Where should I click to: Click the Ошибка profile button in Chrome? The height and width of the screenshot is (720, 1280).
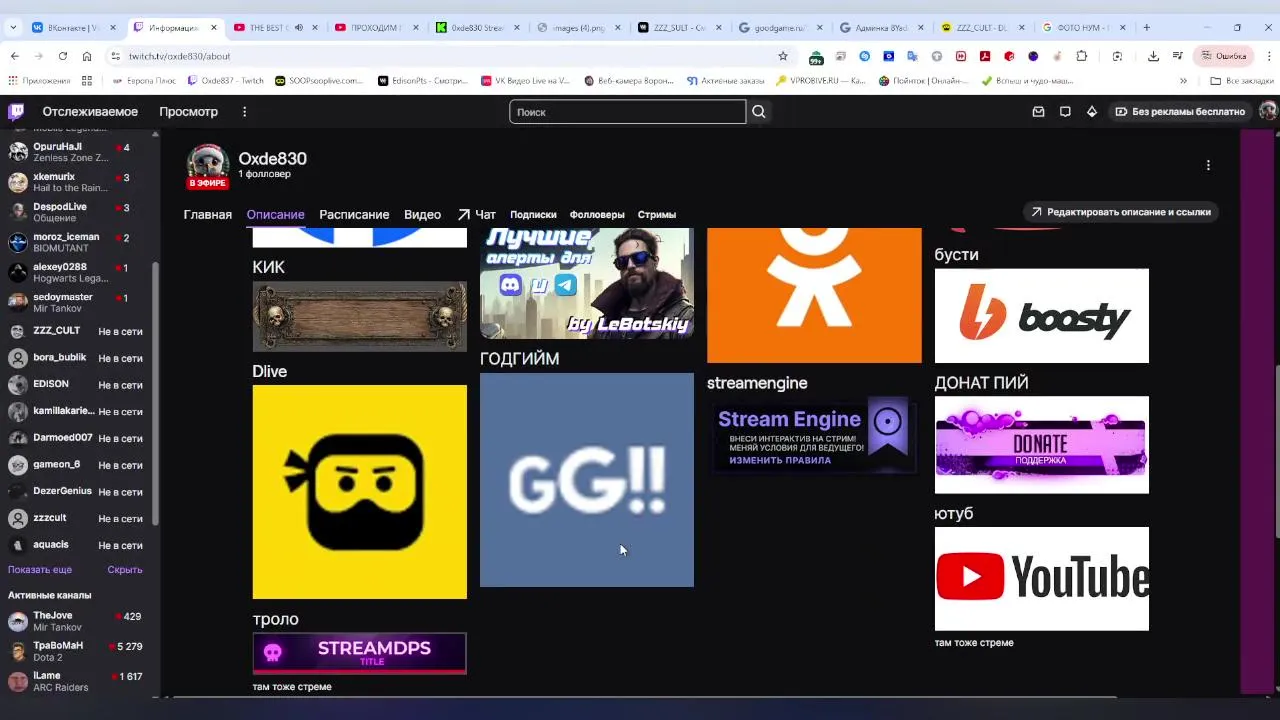tap(1224, 56)
